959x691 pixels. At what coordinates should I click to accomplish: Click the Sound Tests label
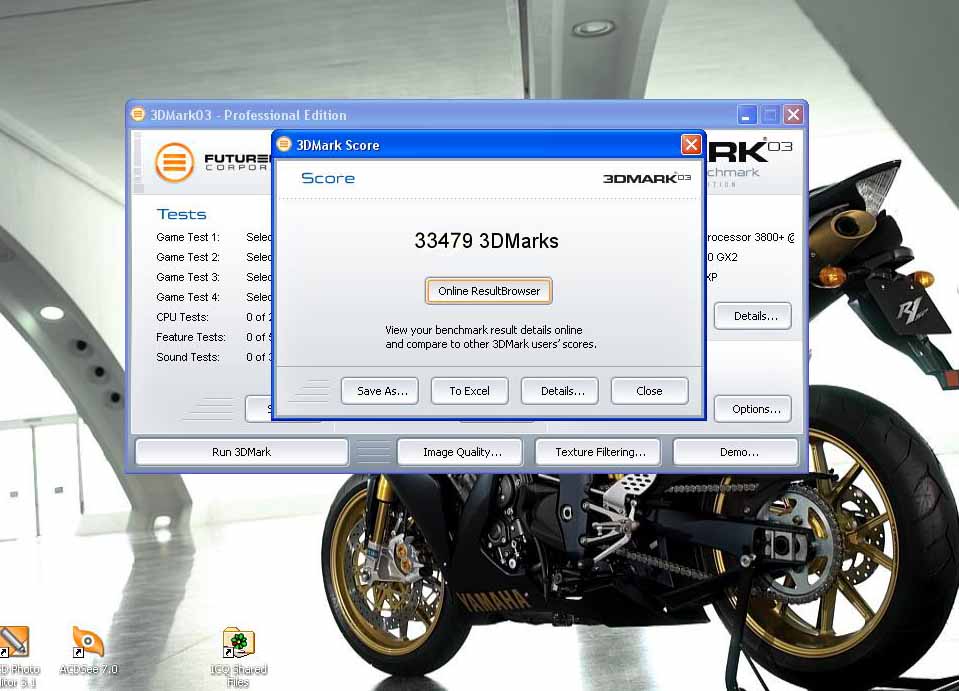click(188, 357)
